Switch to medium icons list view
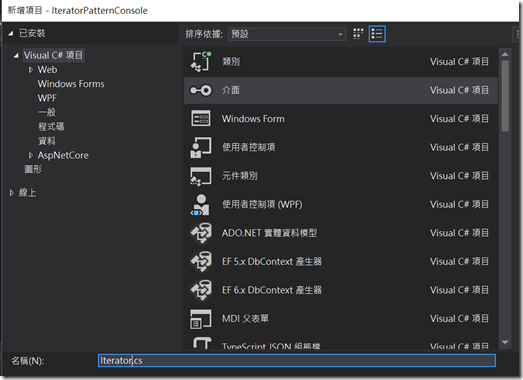This screenshot has height=380, width=523. [x=377, y=34]
